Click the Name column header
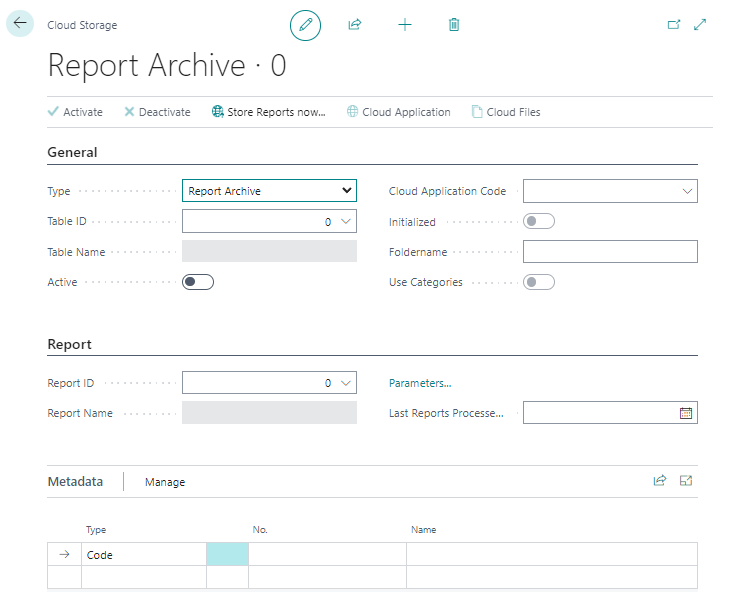 pyautogui.click(x=423, y=530)
